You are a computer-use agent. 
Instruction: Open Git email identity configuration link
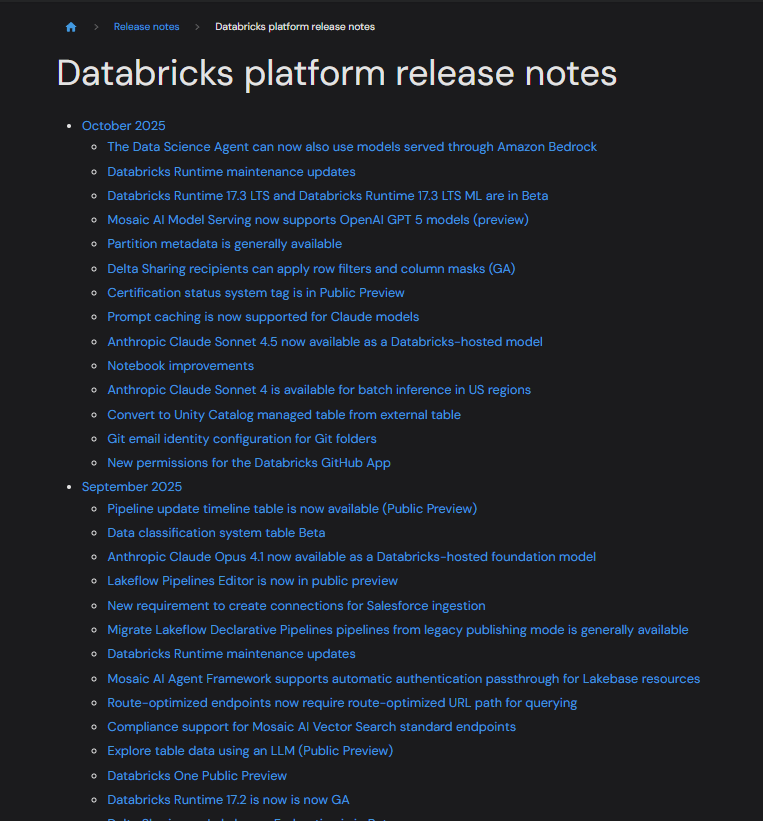click(x=241, y=439)
